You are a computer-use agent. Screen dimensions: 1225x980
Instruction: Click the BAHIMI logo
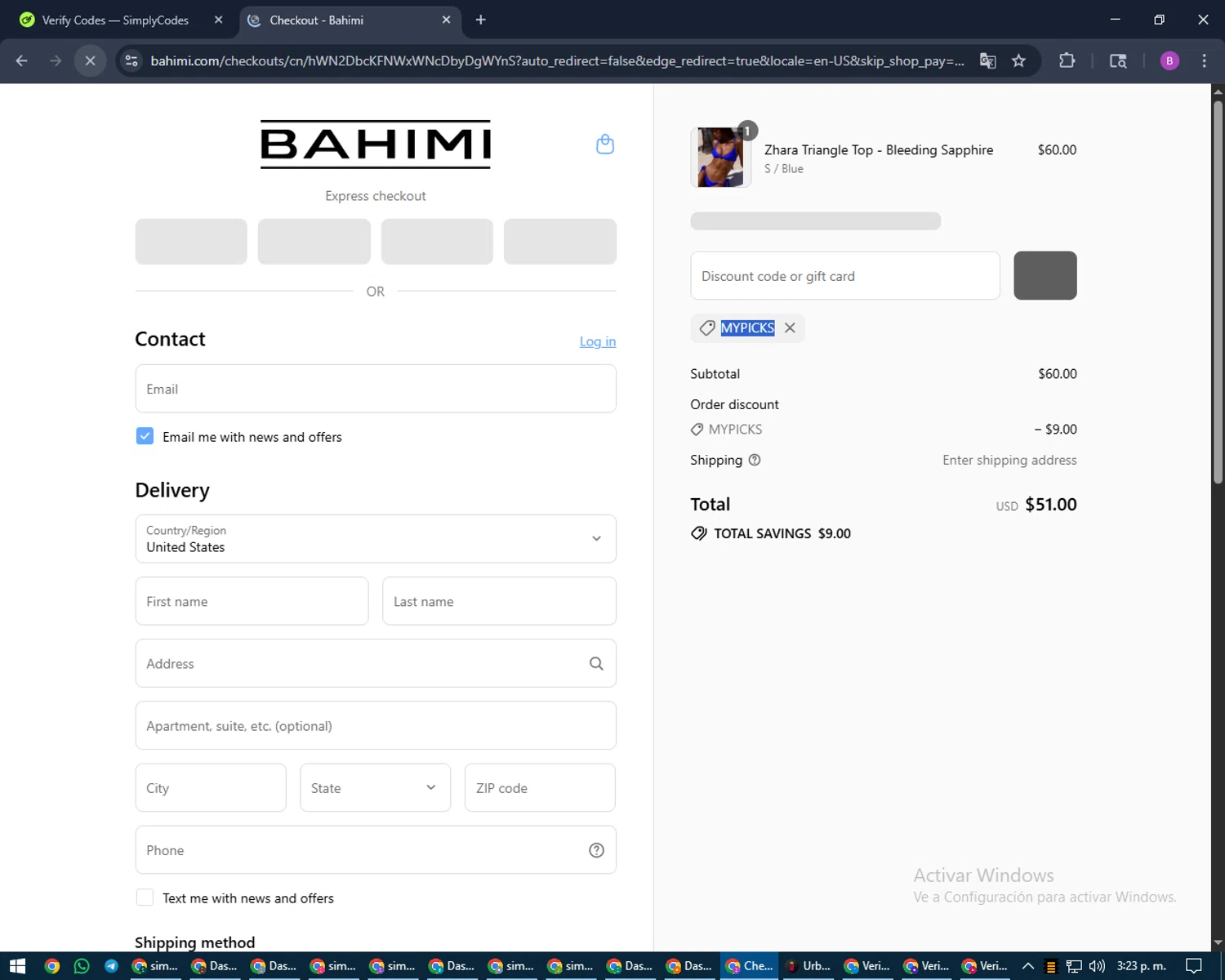(x=376, y=144)
